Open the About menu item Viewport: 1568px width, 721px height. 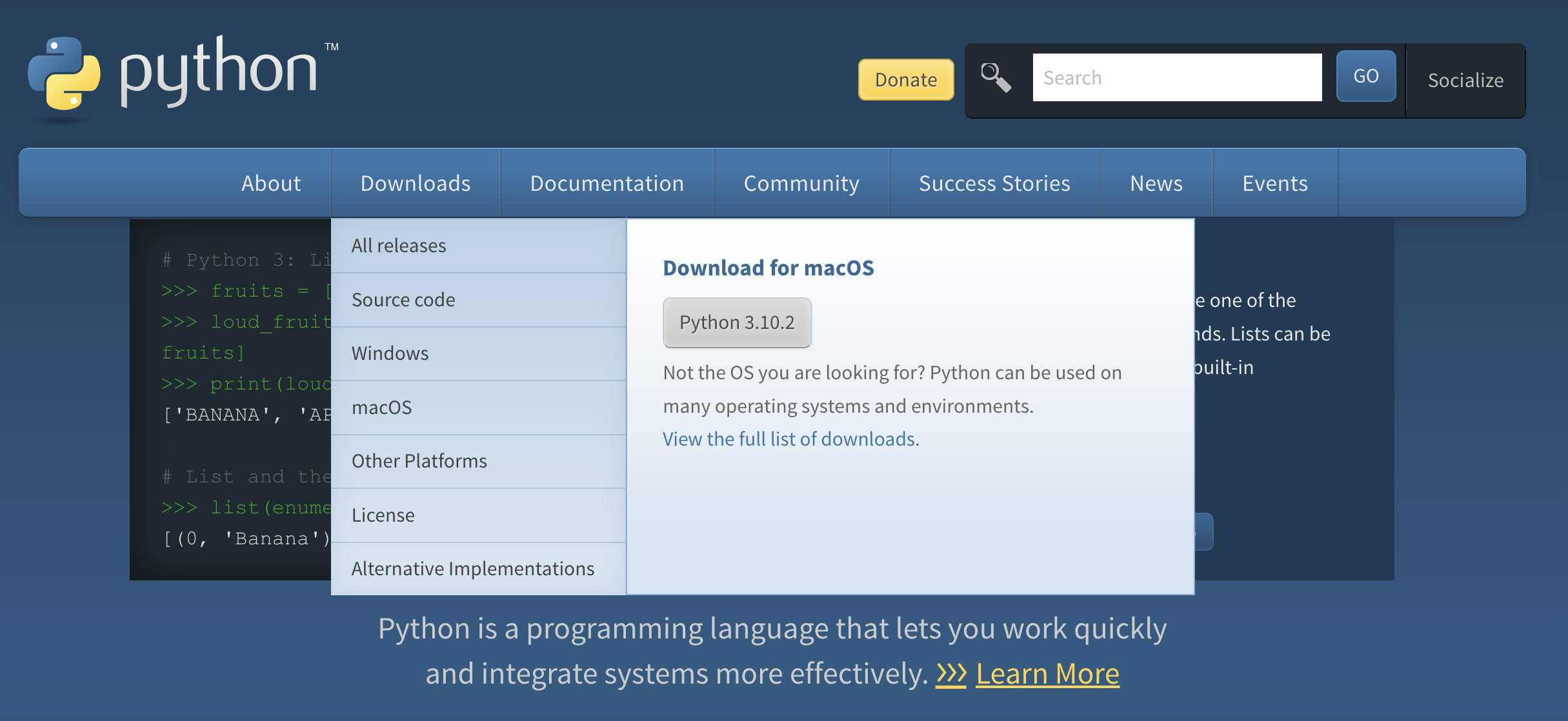(271, 184)
